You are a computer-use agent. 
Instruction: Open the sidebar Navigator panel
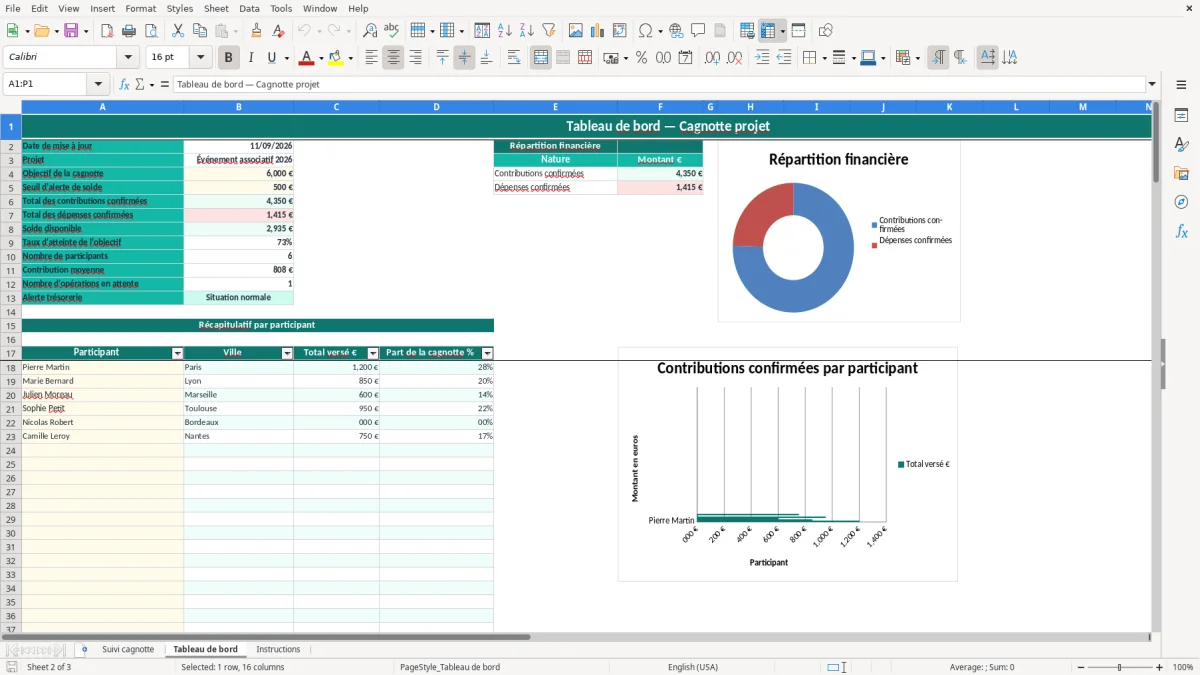pyautogui.click(x=1181, y=202)
